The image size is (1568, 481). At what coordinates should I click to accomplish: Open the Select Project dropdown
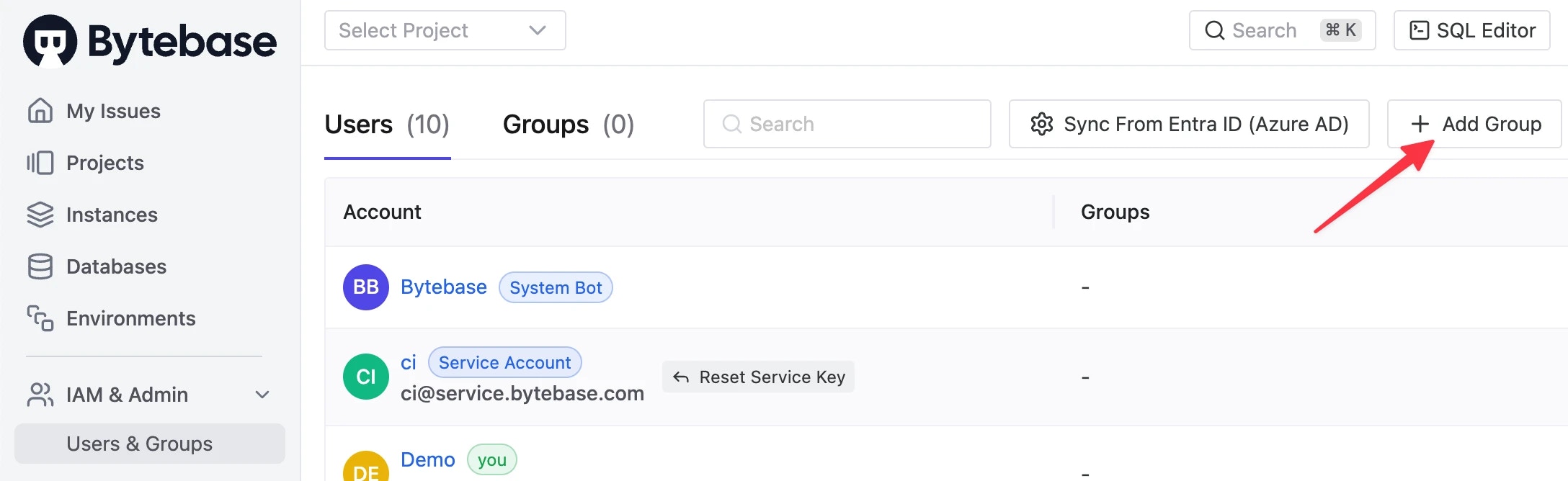(445, 30)
